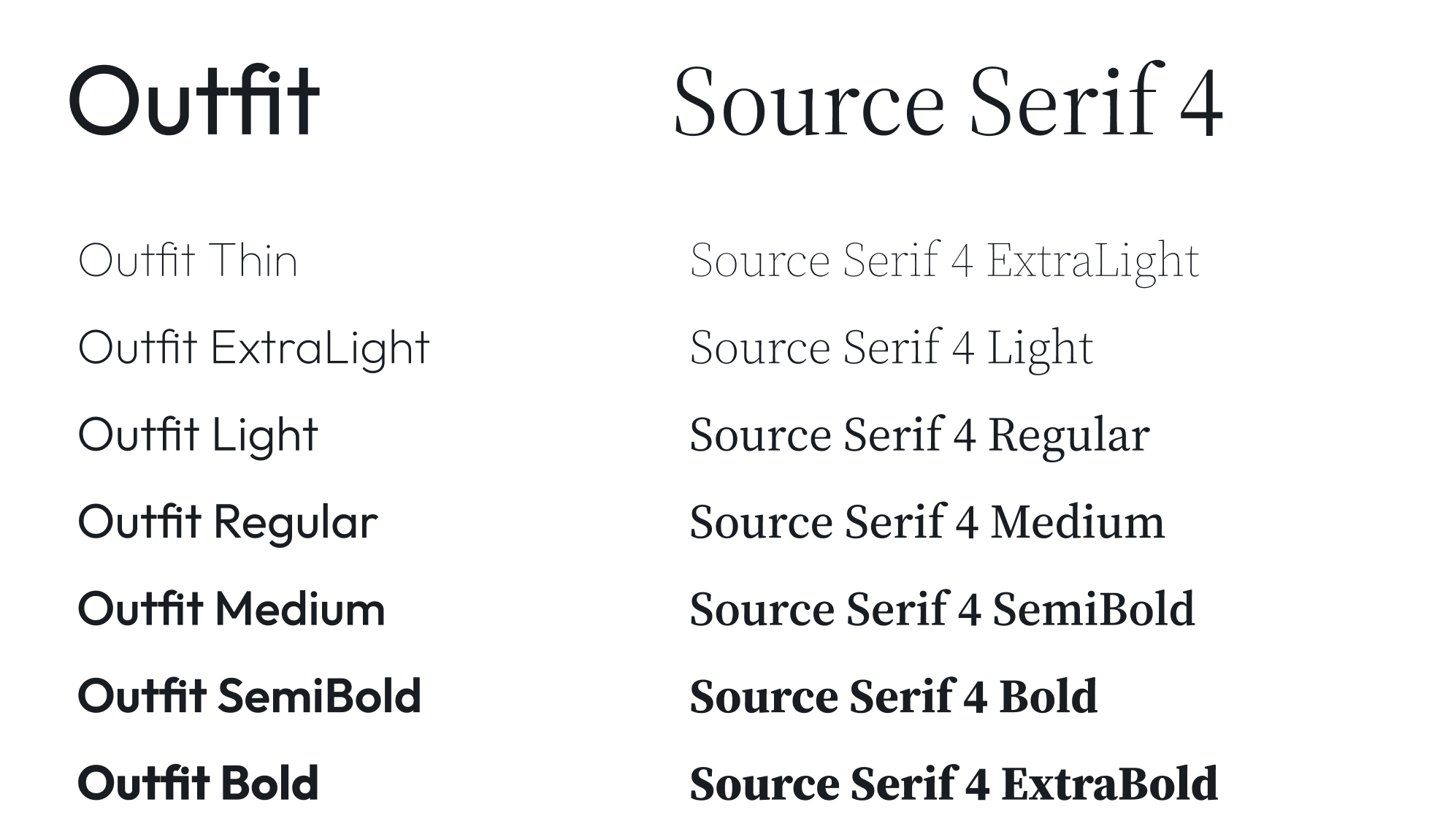Screen dimensions: 1456x821
Task: Select the Outfit Light sample text
Action: tap(198, 436)
